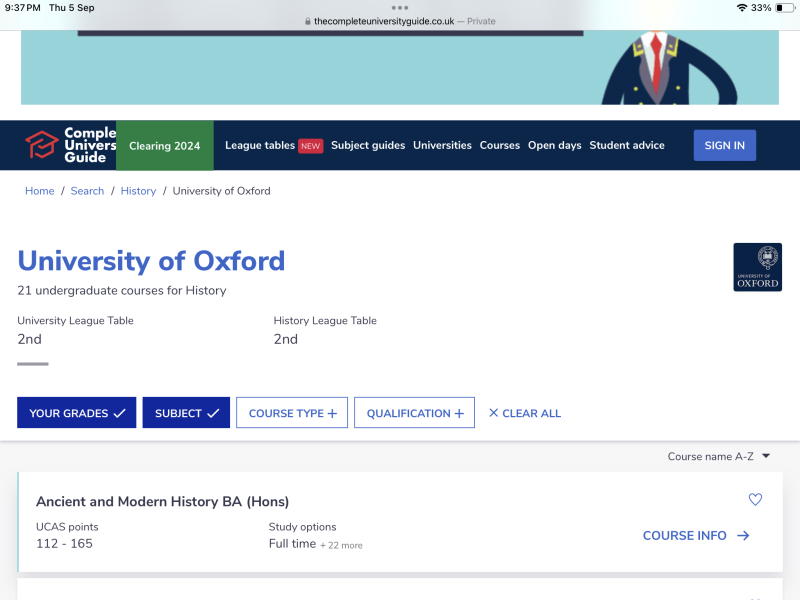Favorite the Ancient and Modern History course

(755, 499)
